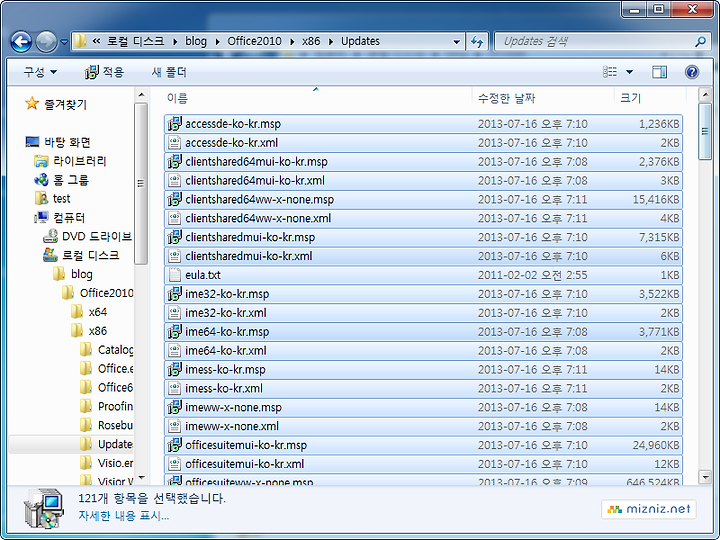Click the imeww-x-none.msp patch icon
Screen dimensions: 720x540
(174, 407)
